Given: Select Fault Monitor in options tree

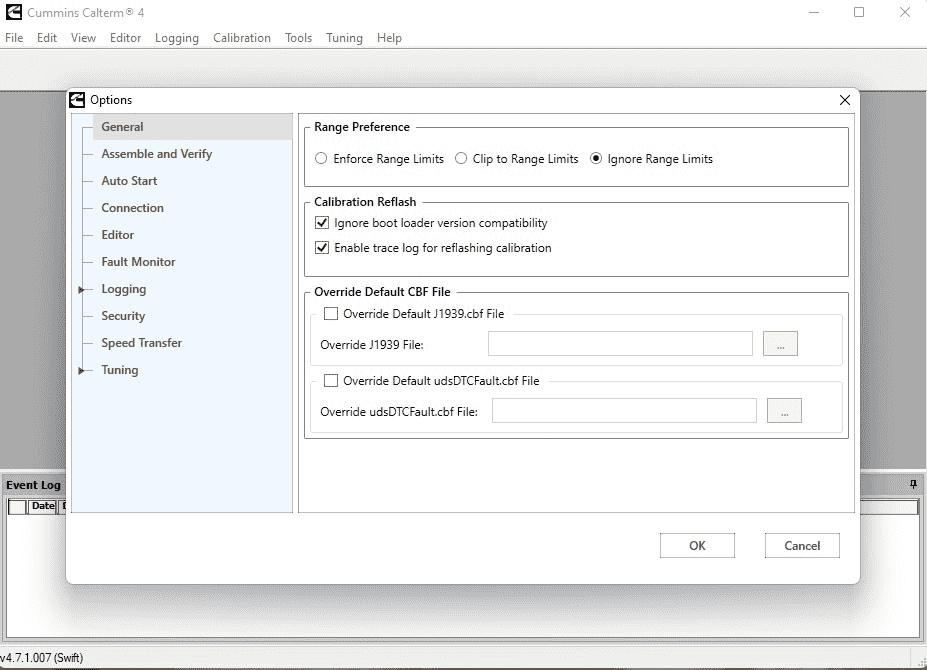Looking at the screenshot, I should click(x=138, y=262).
